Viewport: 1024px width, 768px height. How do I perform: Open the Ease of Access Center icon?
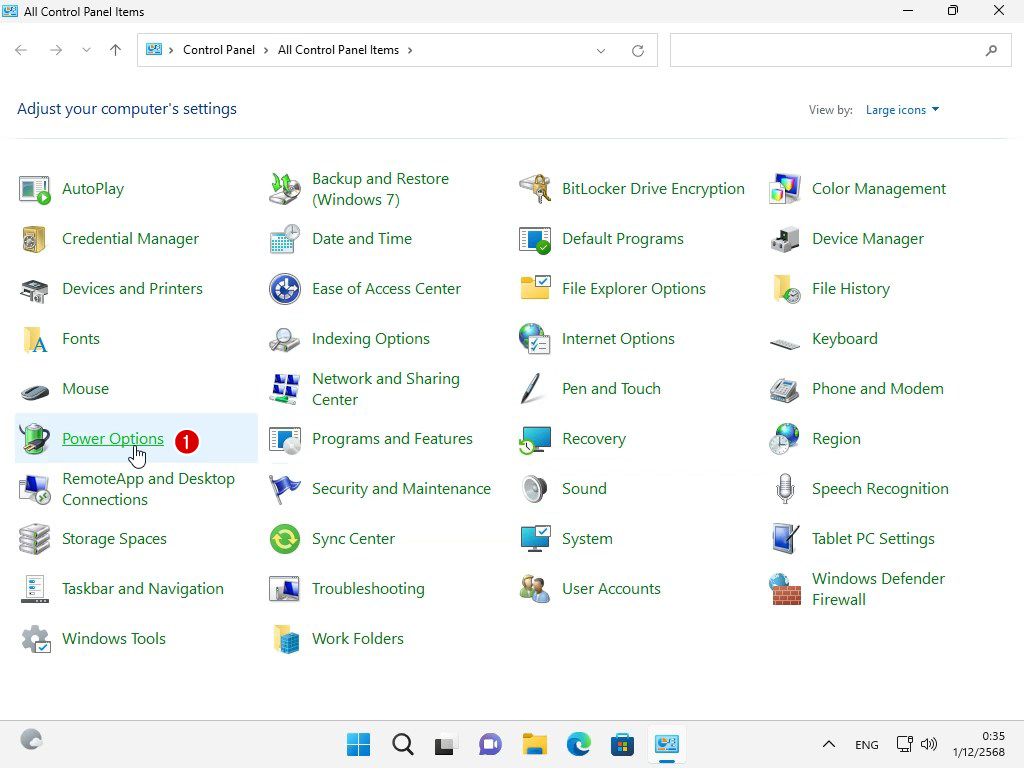[x=285, y=289]
